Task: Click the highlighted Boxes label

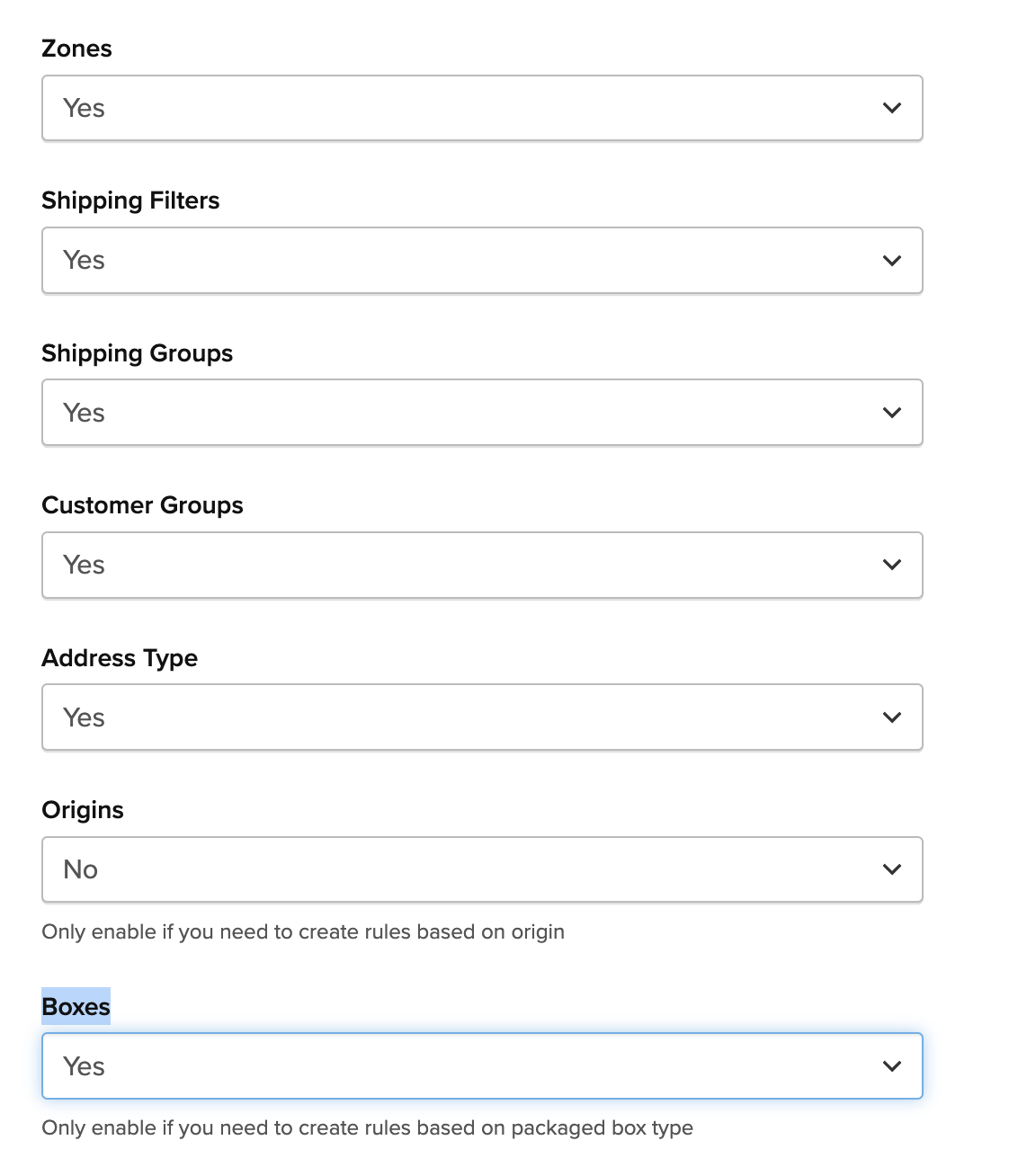Action: tap(76, 1007)
